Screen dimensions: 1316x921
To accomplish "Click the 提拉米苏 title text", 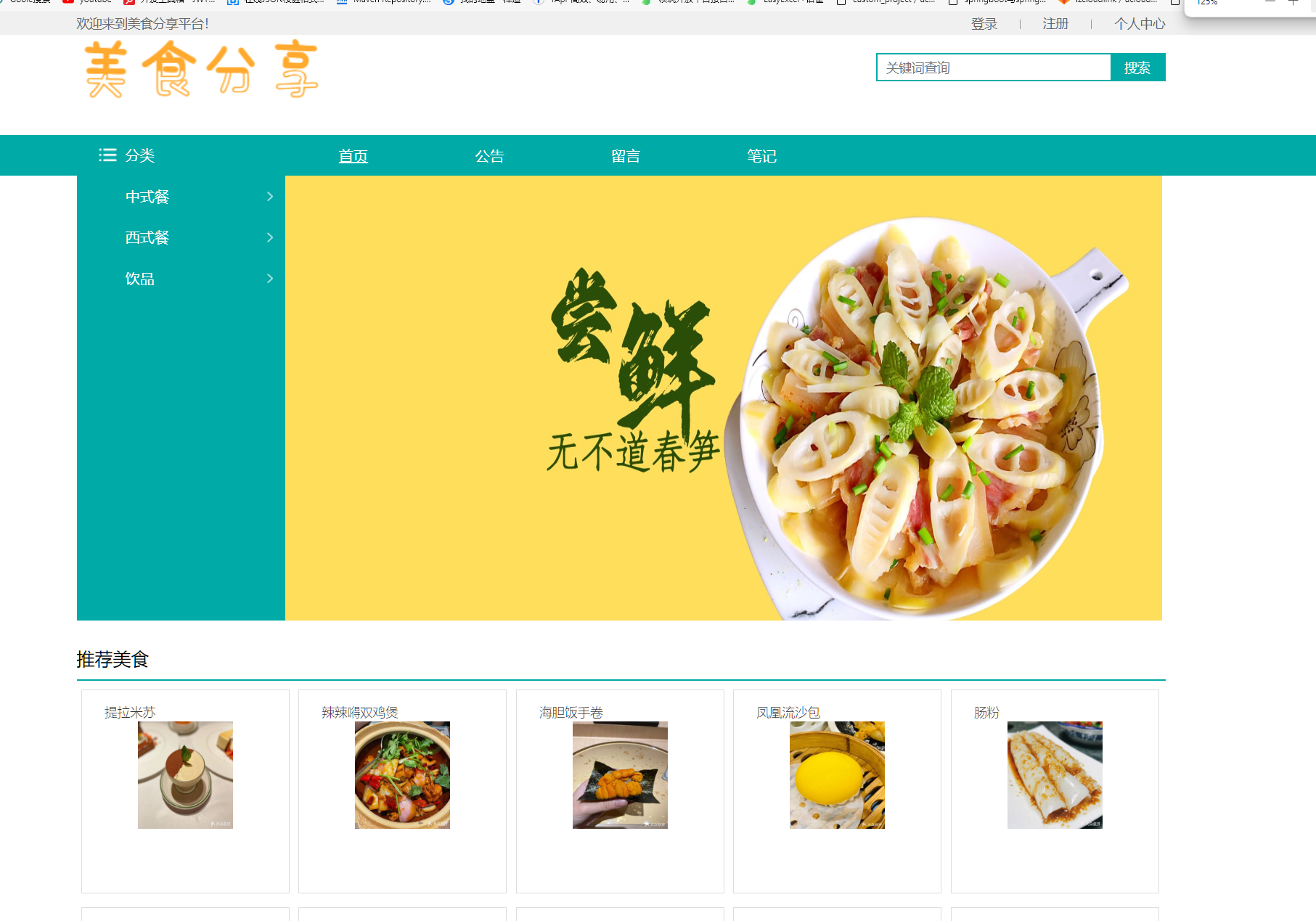I will (x=130, y=713).
